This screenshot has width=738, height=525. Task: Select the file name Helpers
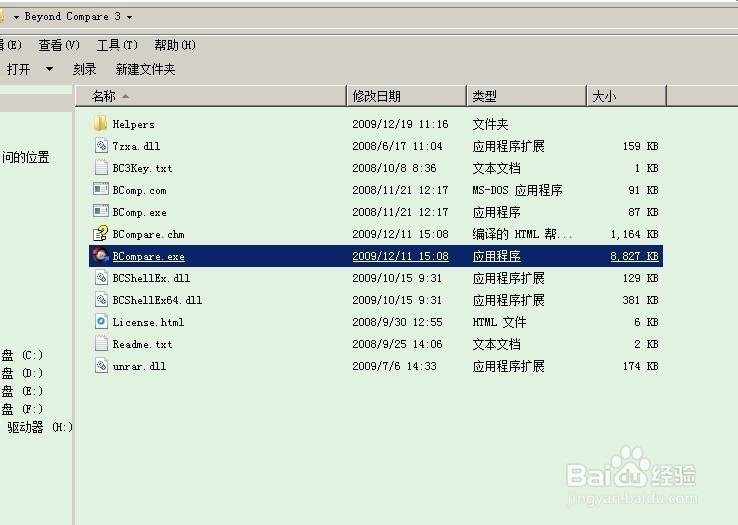134,124
